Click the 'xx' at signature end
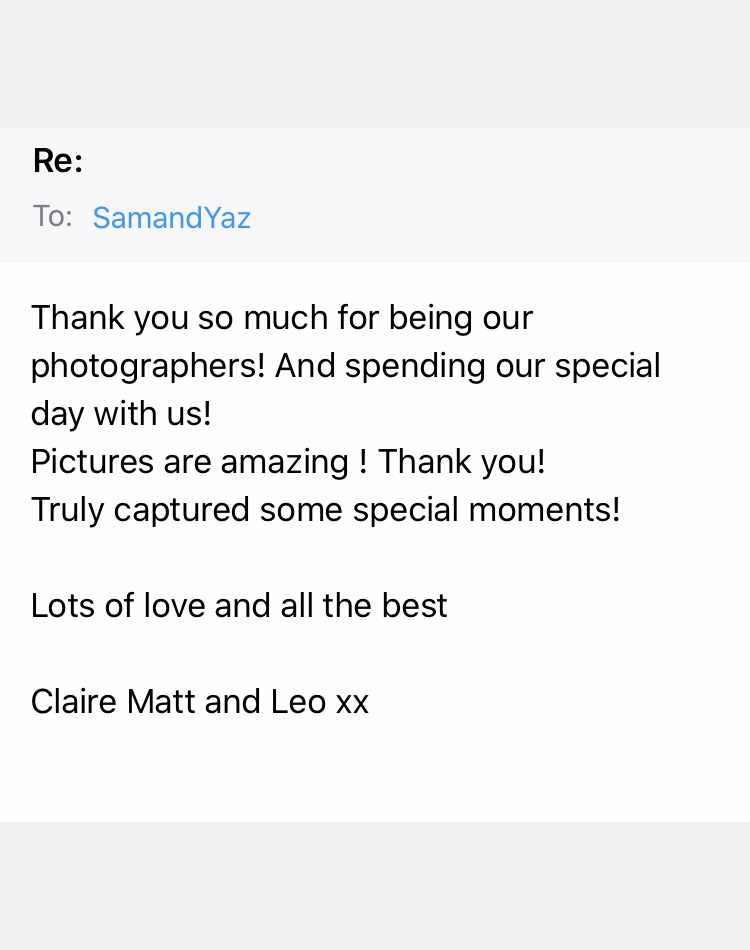Screen dimensions: 750x950 coord(352,705)
